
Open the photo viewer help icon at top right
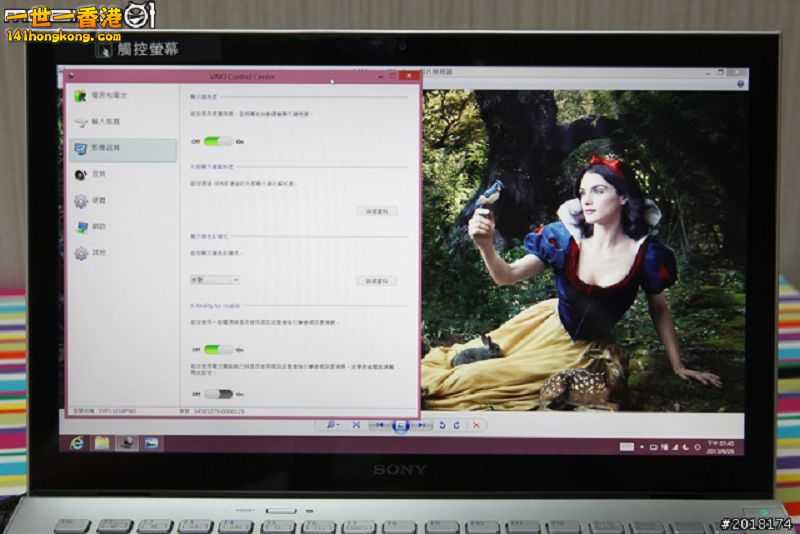740,84
